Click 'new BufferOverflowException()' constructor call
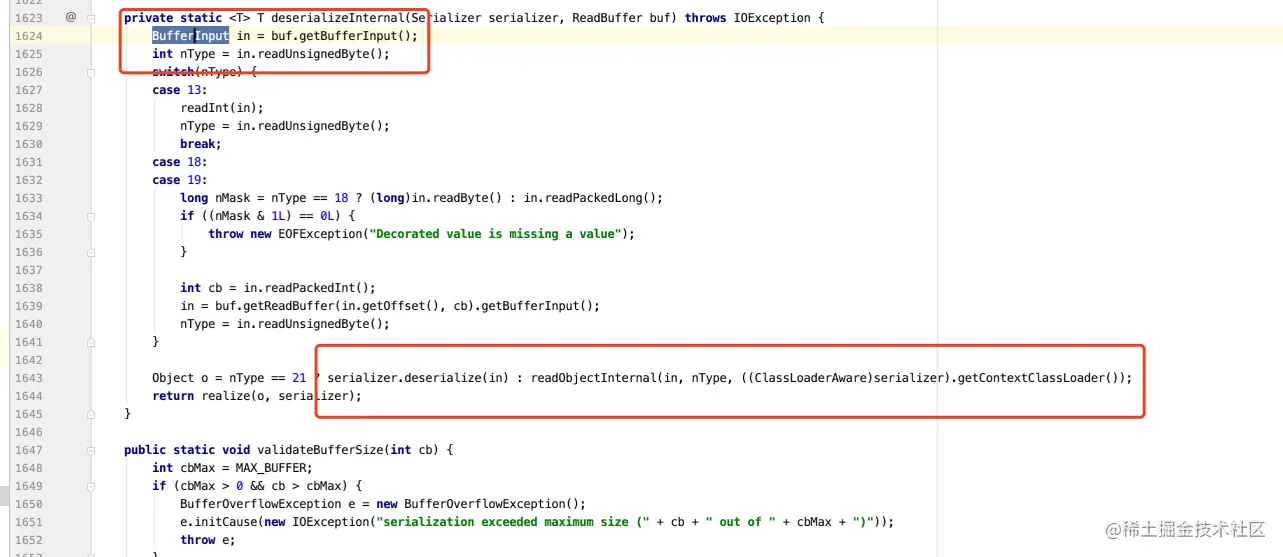 (482, 504)
